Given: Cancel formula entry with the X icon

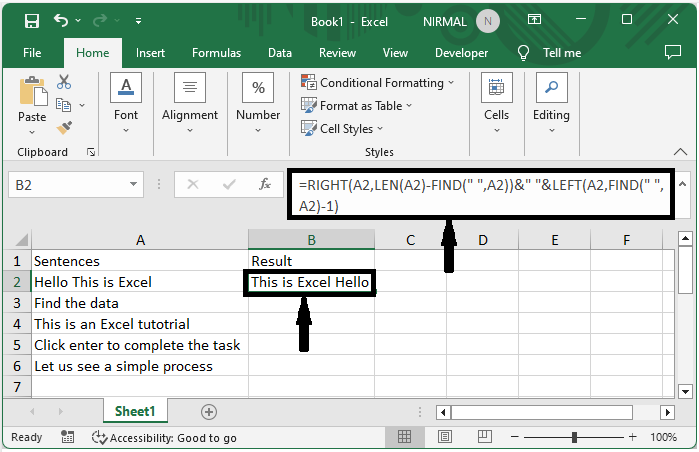Looking at the screenshot, I should coord(193,184).
